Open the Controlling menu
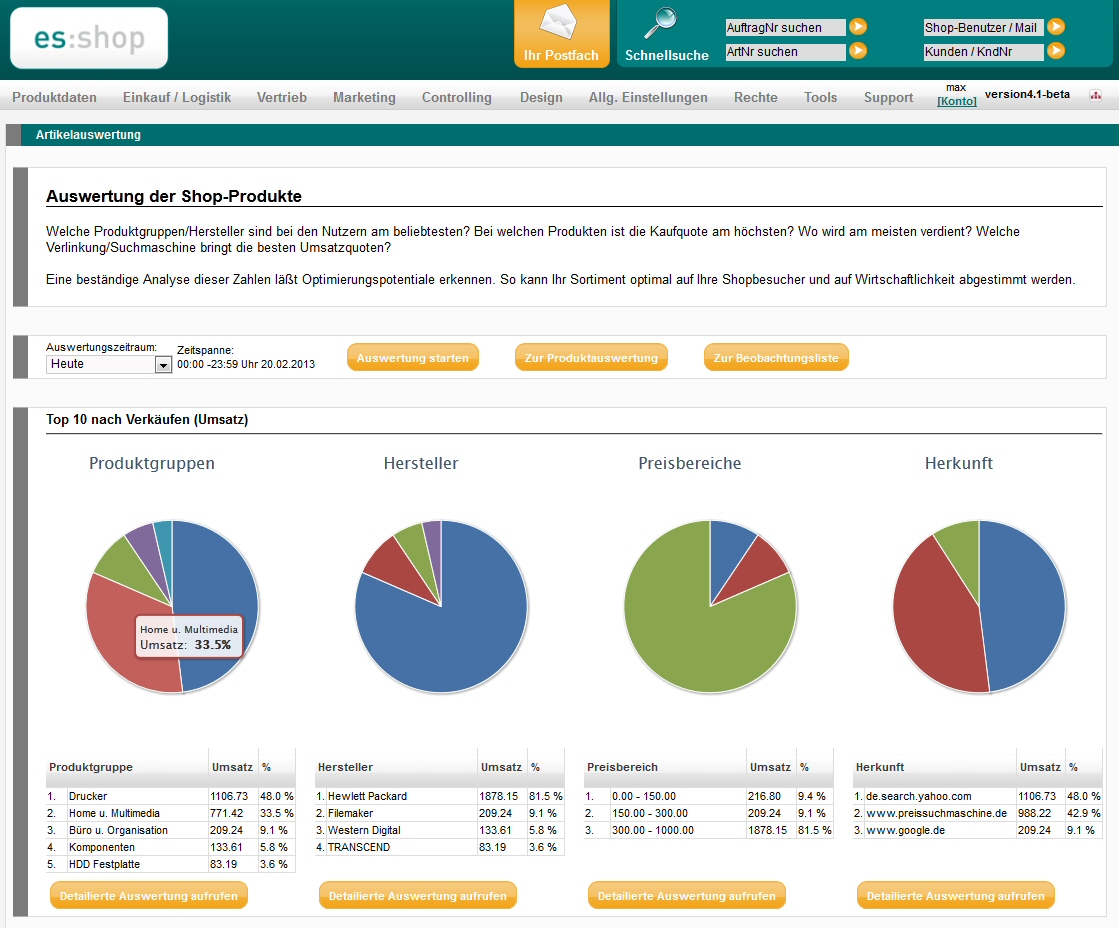 click(x=456, y=97)
